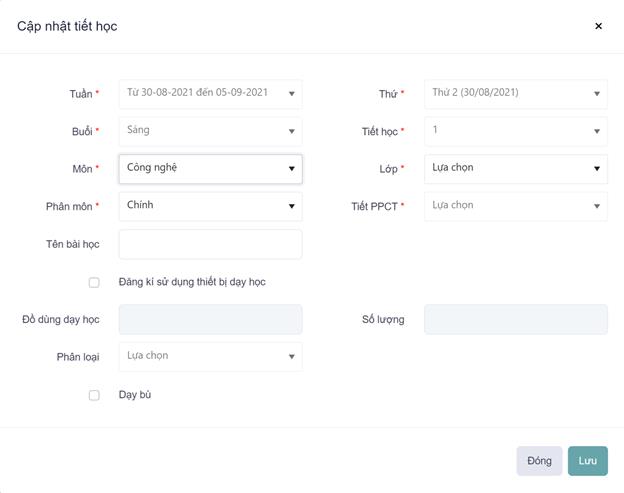The width and height of the screenshot is (624, 493).
Task: Tick the Dạy bù checkbox
Action: click(94, 395)
